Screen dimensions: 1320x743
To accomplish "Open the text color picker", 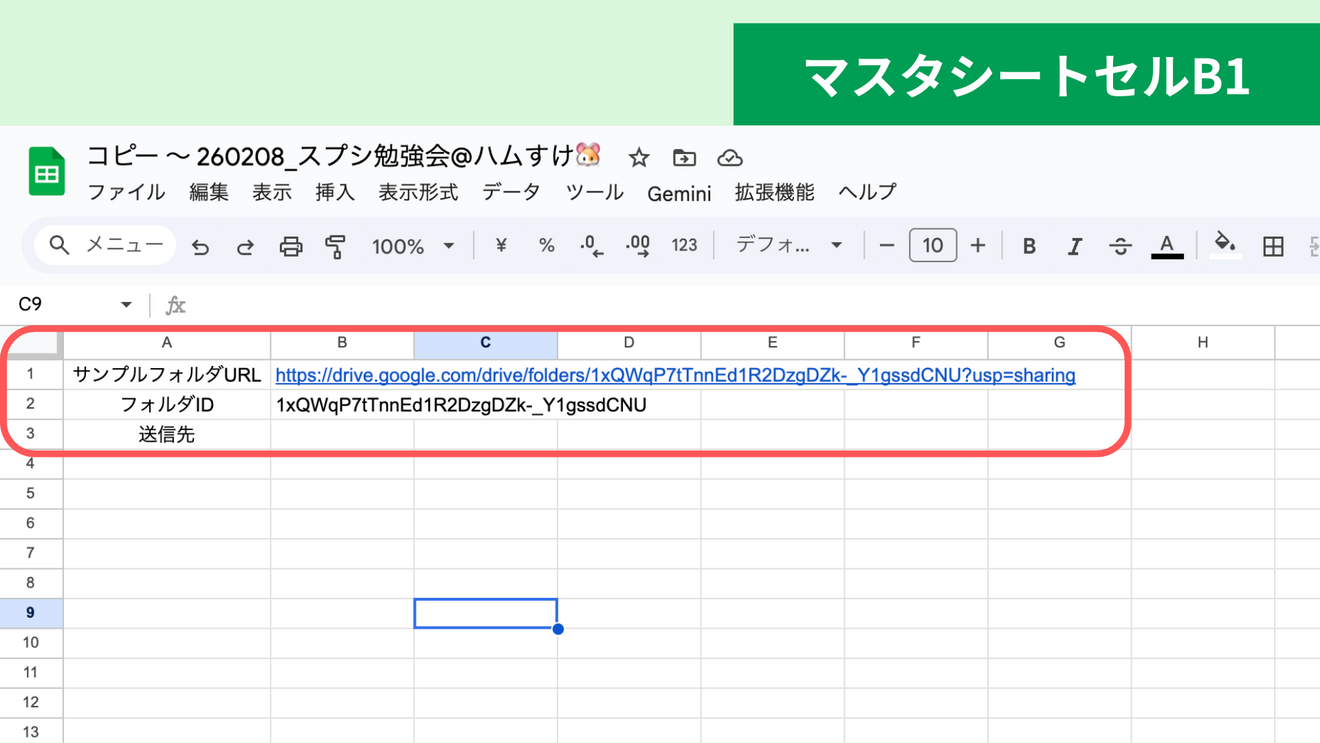I will (1167, 246).
